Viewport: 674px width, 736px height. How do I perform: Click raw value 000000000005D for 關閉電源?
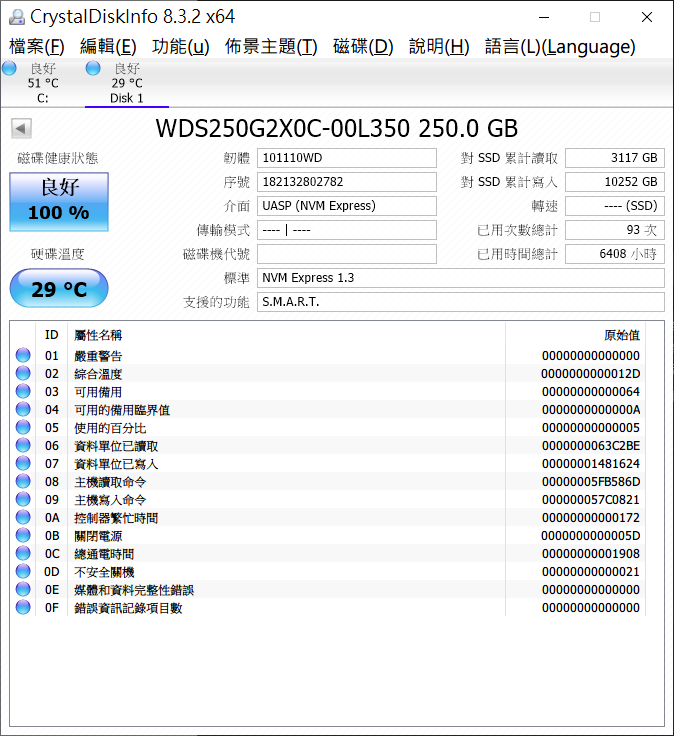[x=590, y=536]
